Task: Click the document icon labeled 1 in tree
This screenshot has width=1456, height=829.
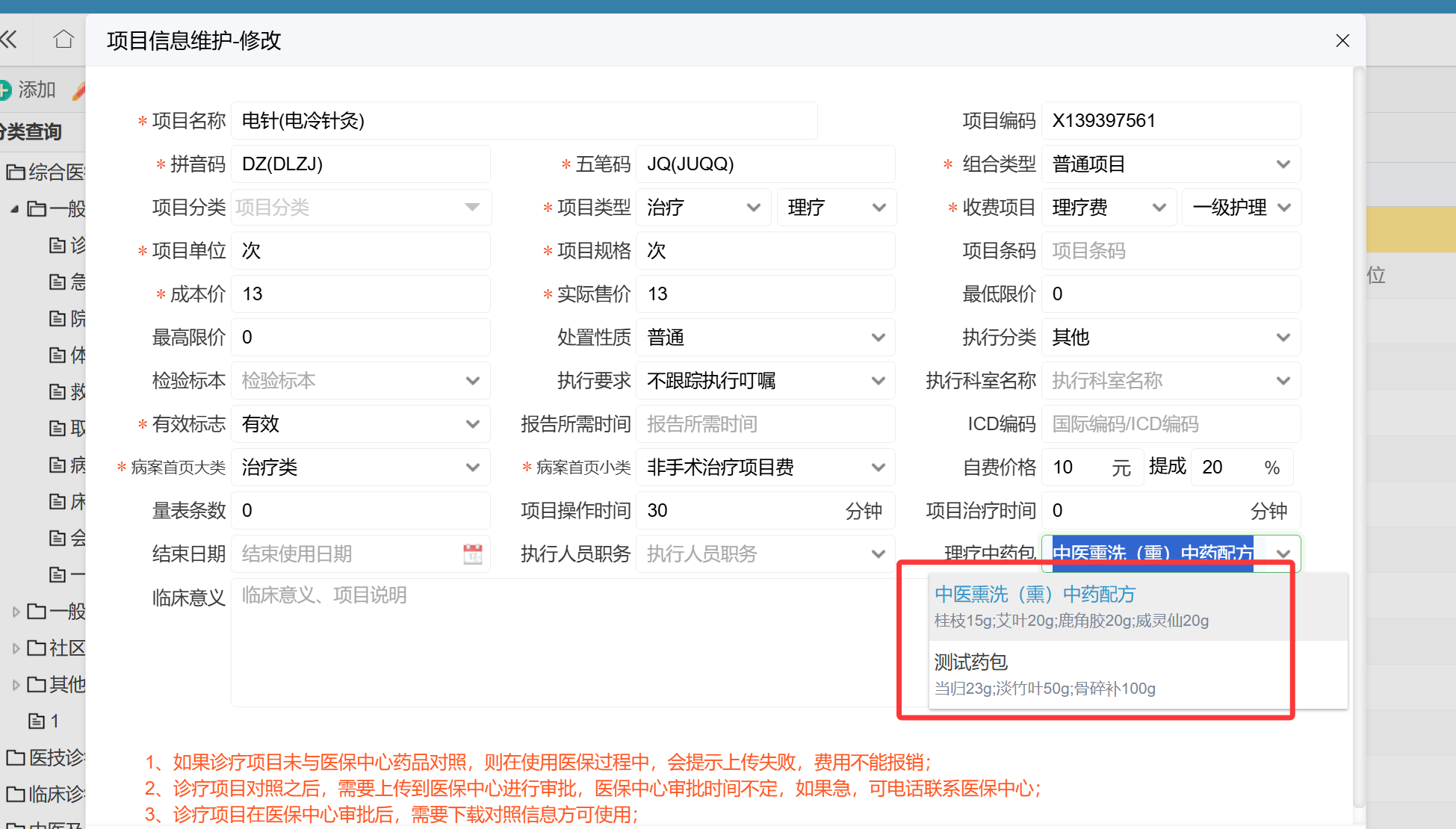Action: point(37,721)
